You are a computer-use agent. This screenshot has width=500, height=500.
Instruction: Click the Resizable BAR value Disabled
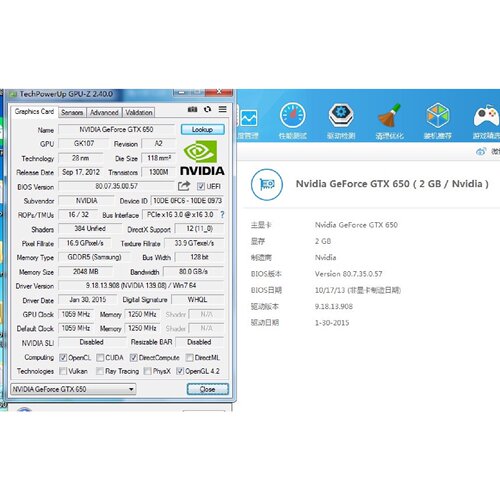[x=199, y=342]
